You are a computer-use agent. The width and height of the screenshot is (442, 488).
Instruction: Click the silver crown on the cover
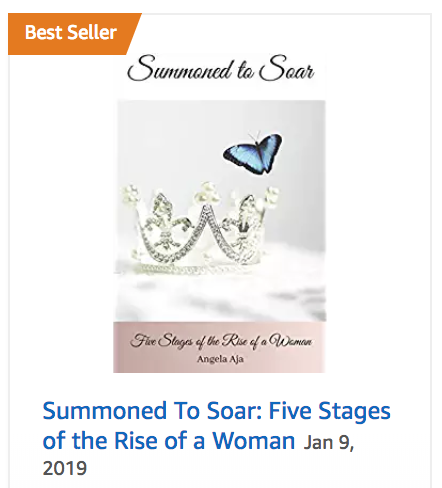tap(201, 227)
